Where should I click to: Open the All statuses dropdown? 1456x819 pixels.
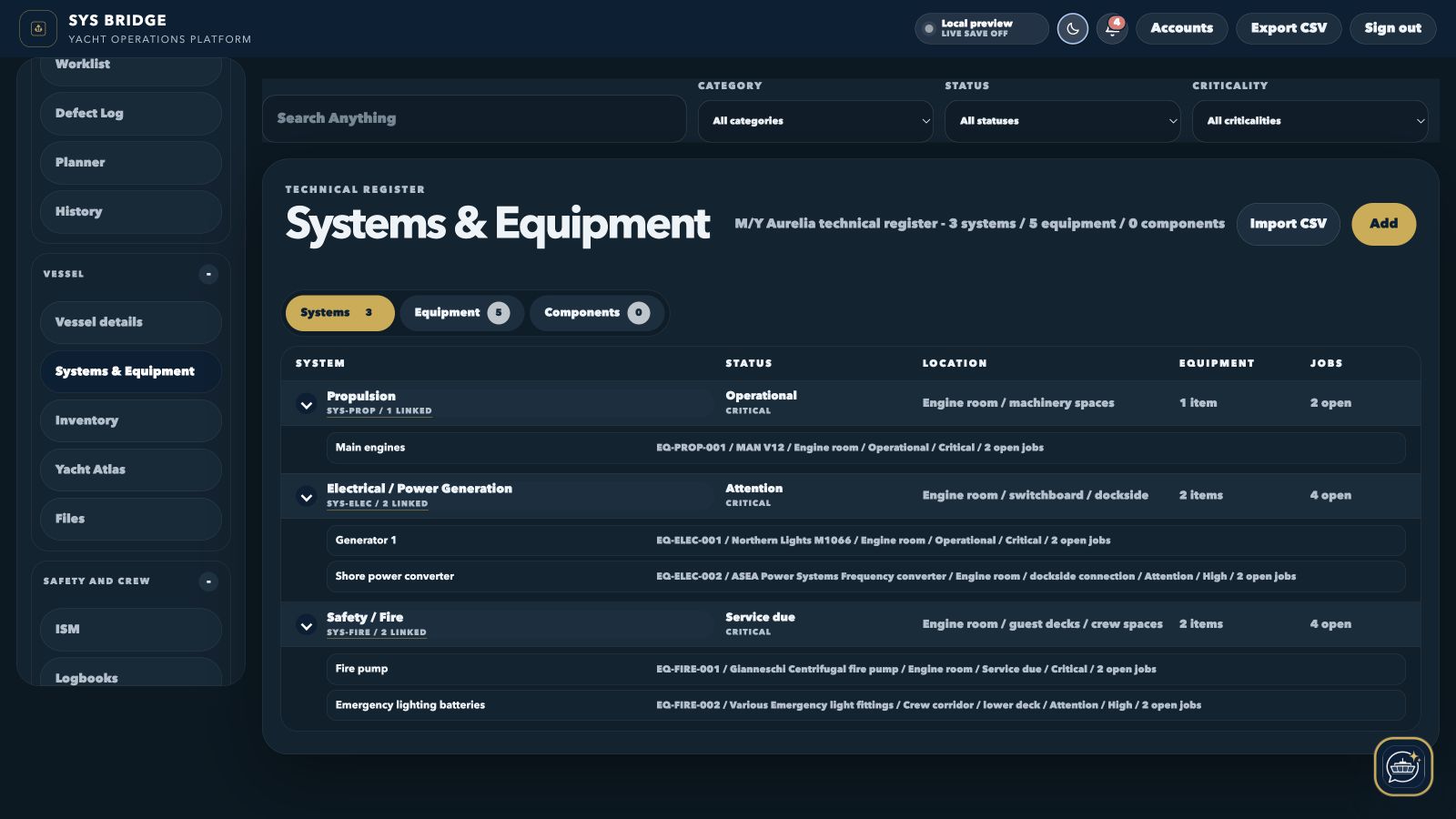pos(1063,121)
